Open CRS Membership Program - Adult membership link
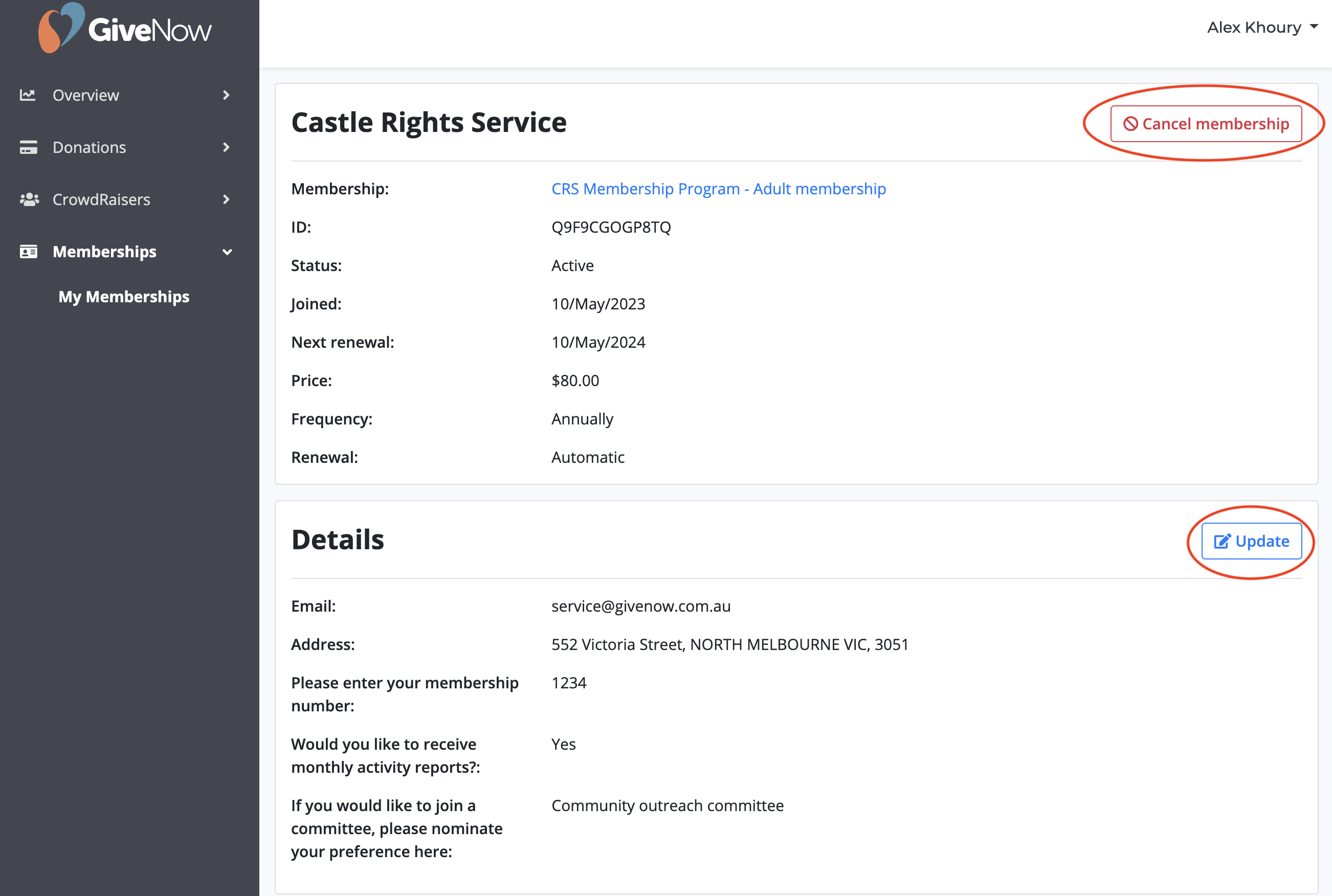Screen dimensions: 1332x896 click(x=718, y=189)
